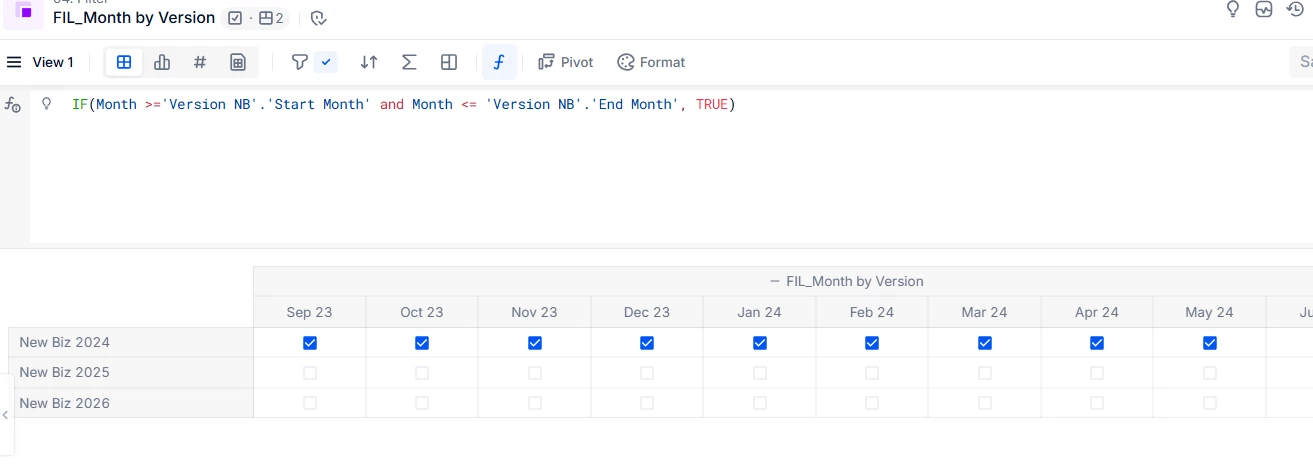
Task: Select the hash number view icon
Action: click(200, 62)
